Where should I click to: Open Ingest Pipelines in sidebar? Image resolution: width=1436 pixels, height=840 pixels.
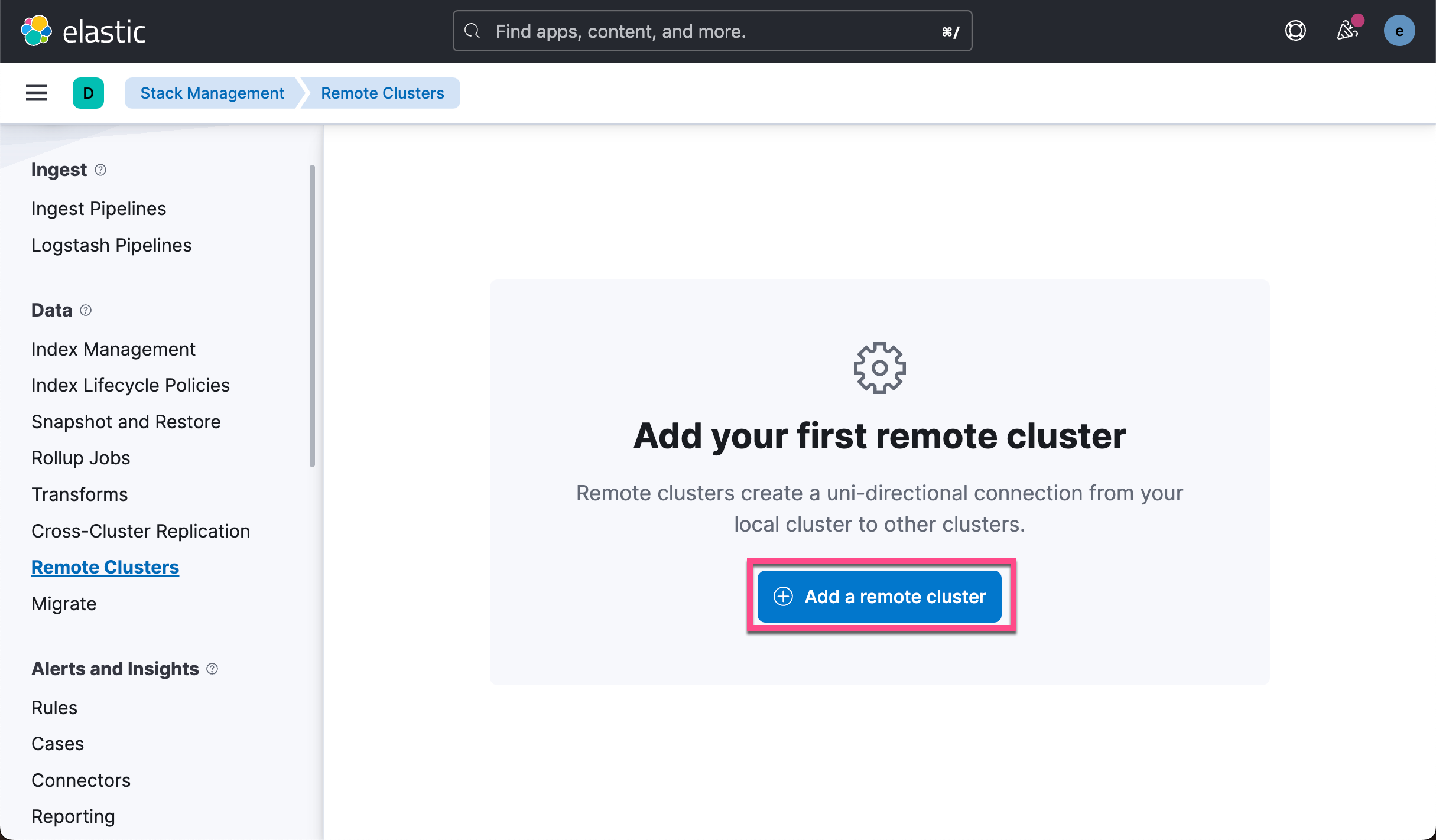click(x=98, y=209)
